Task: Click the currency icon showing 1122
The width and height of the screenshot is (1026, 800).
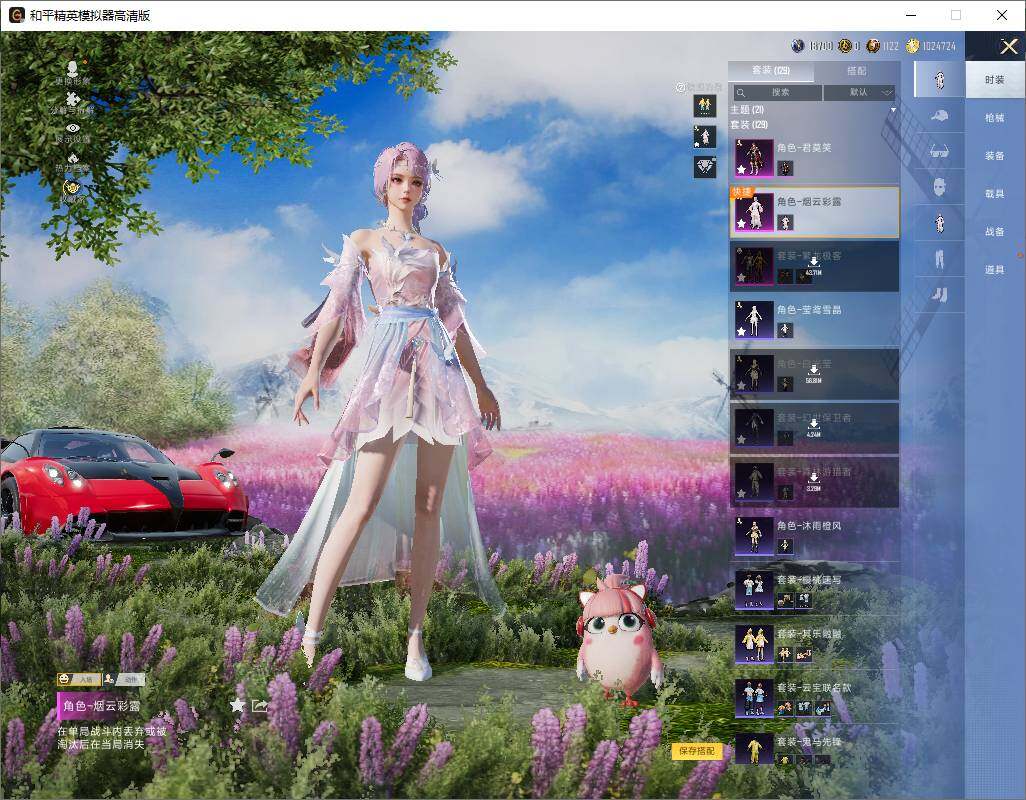Action: 873,46
